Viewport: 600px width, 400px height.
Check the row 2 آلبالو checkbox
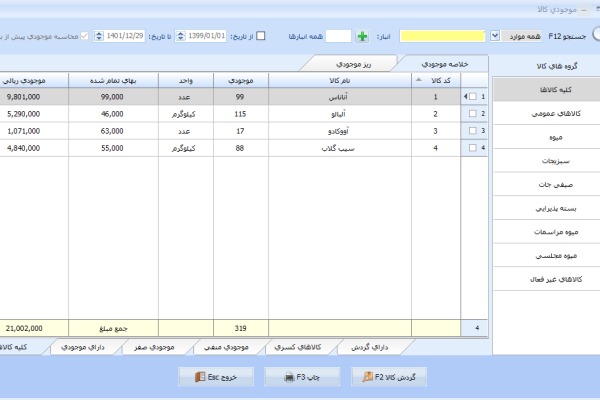(473, 114)
